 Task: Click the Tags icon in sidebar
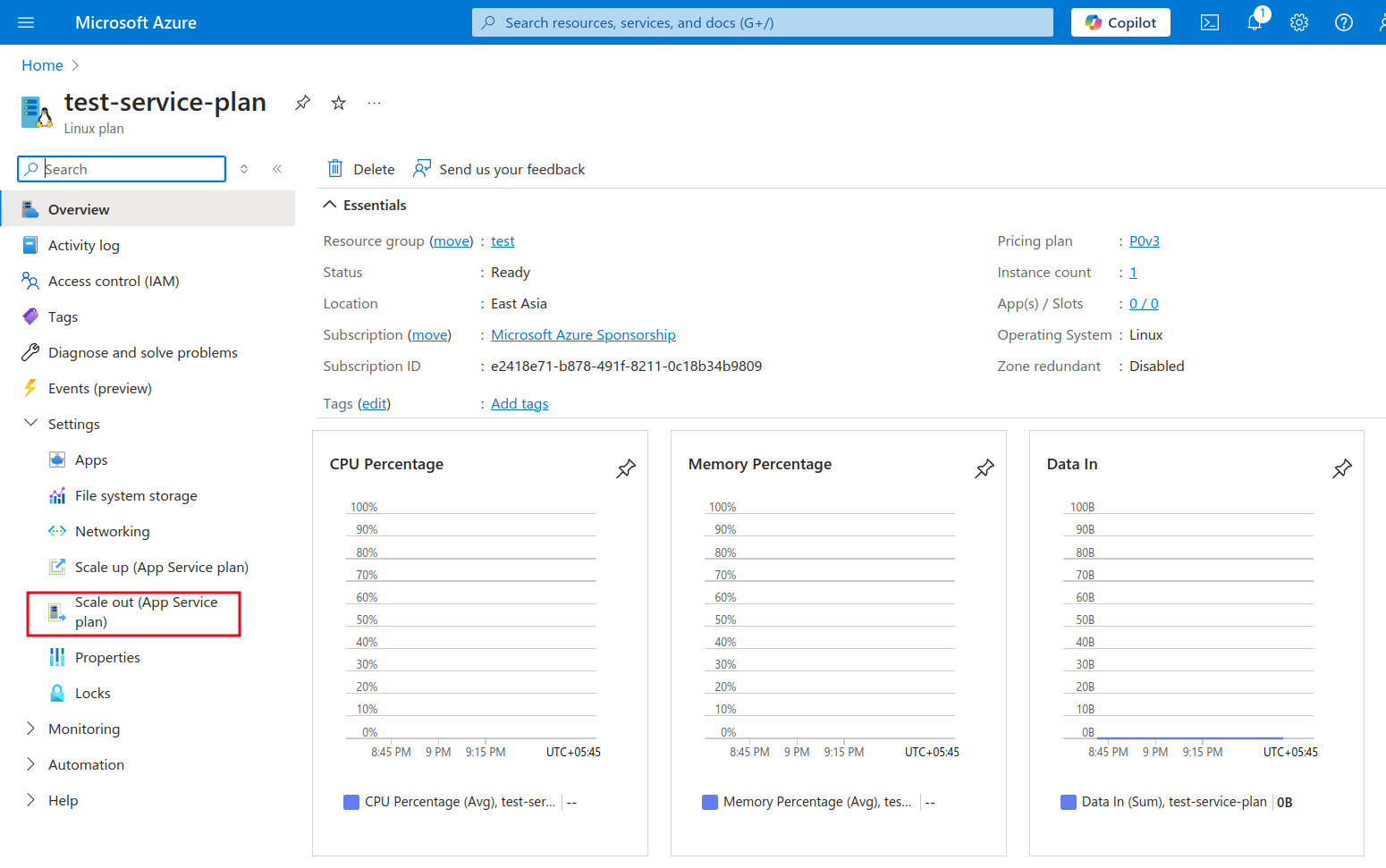(x=30, y=316)
